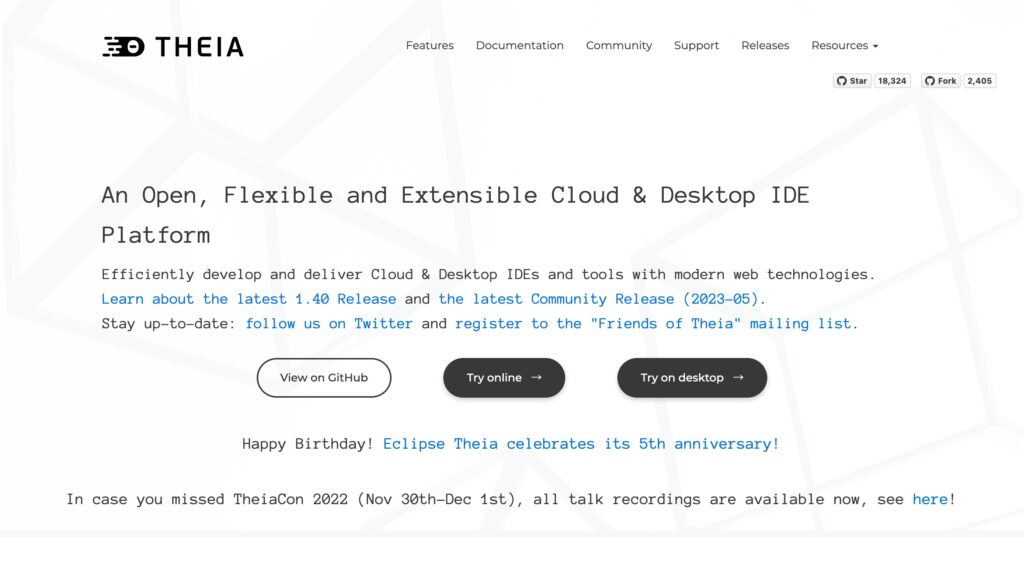Open the 5th anniversary celebration link
The height and width of the screenshot is (575, 1024).
(580, 443)
